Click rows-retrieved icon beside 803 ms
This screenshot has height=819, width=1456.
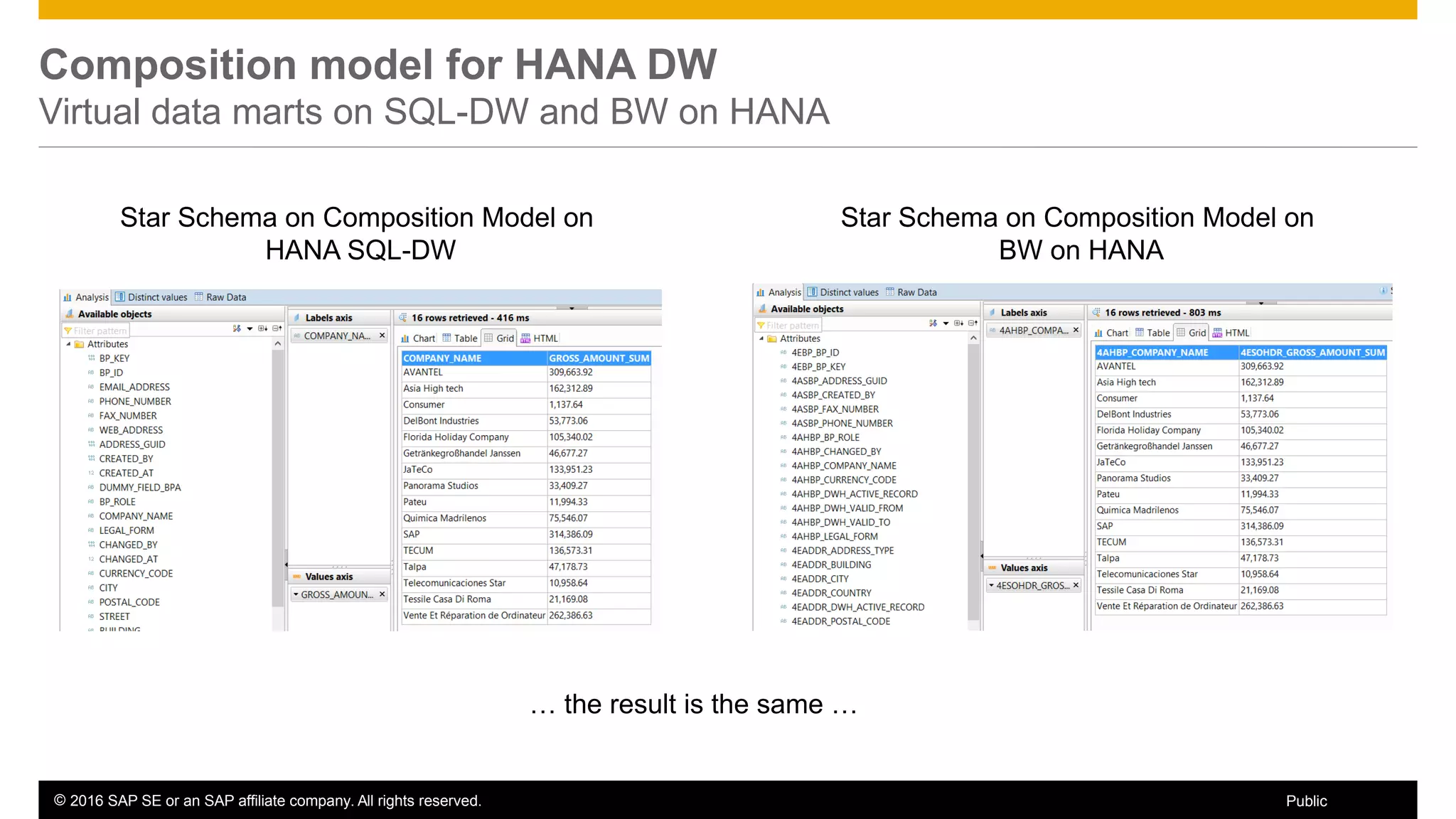pos(1096,312)
